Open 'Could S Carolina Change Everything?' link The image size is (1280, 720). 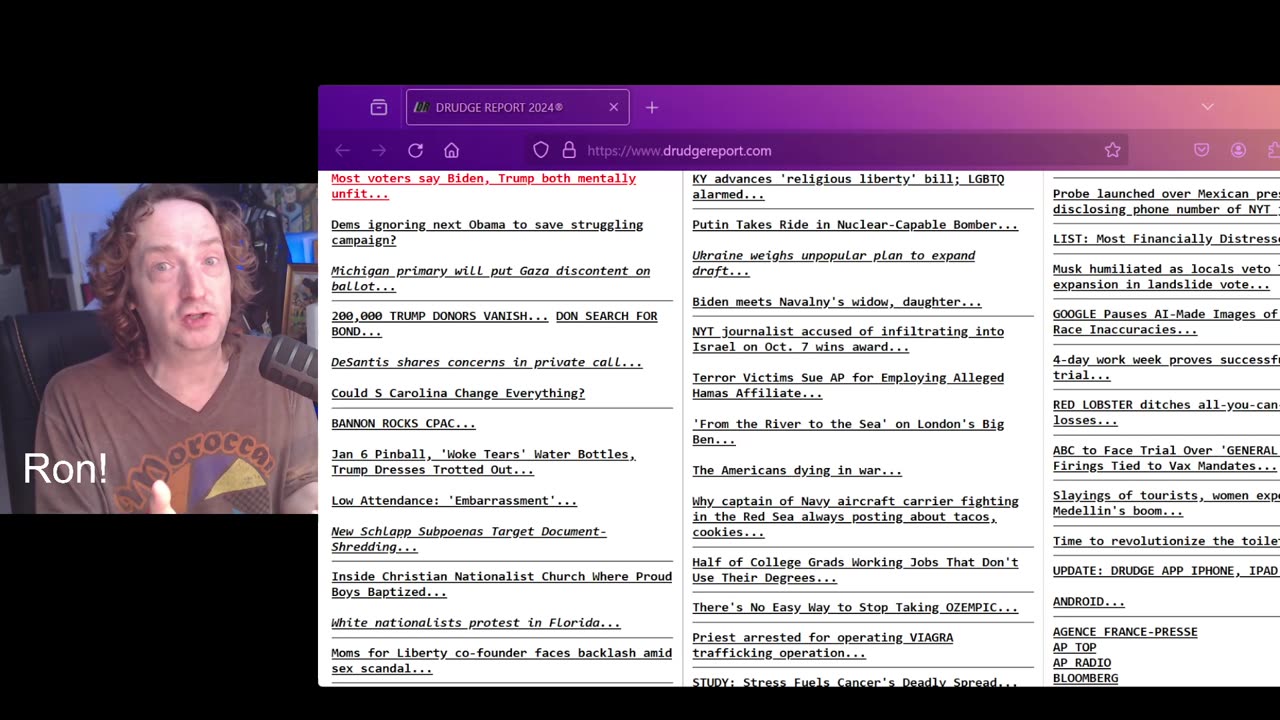[x=458, y=393]
